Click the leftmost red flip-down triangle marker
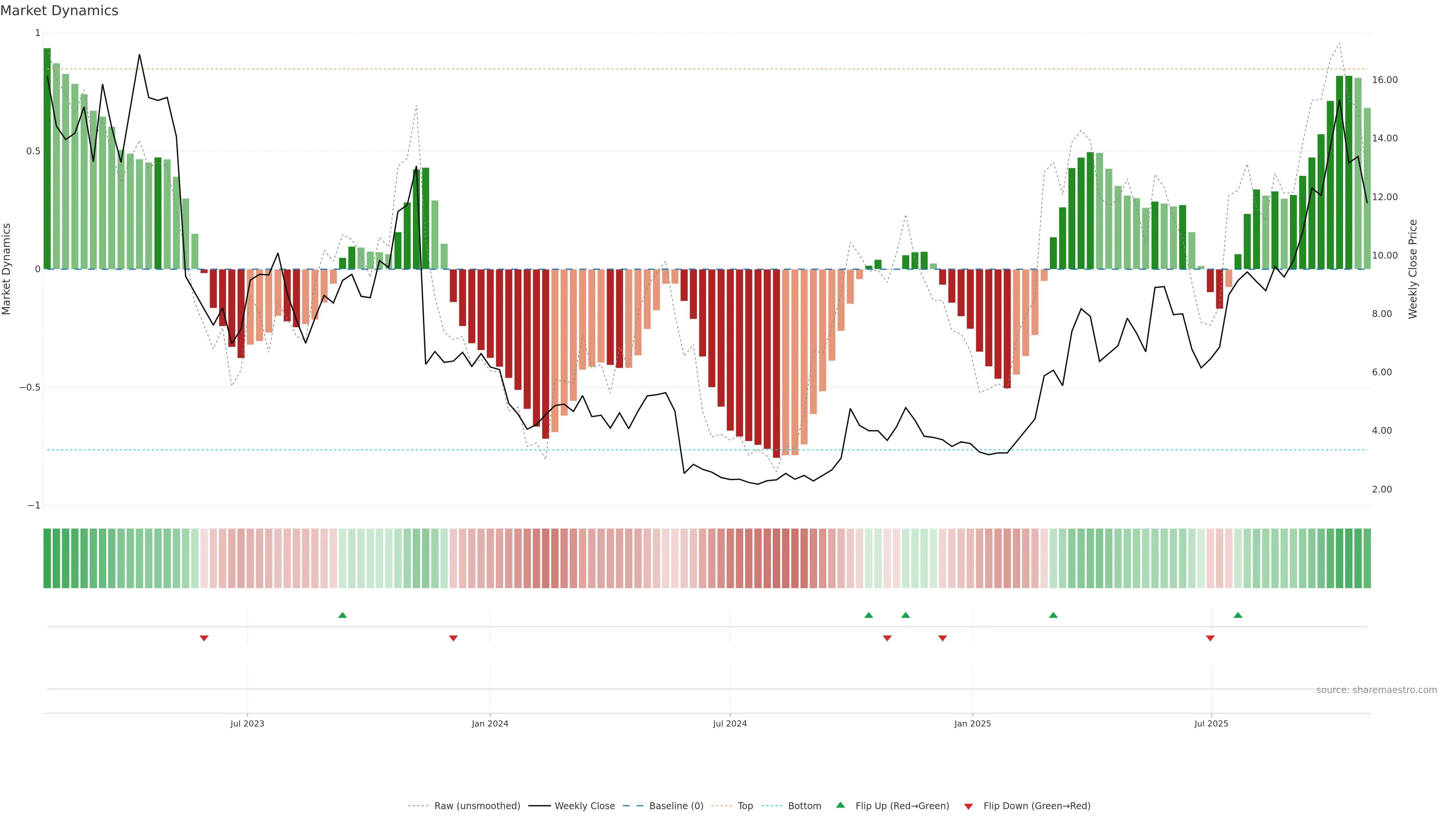The image size is (1456, 819). (x=204, y=638)
